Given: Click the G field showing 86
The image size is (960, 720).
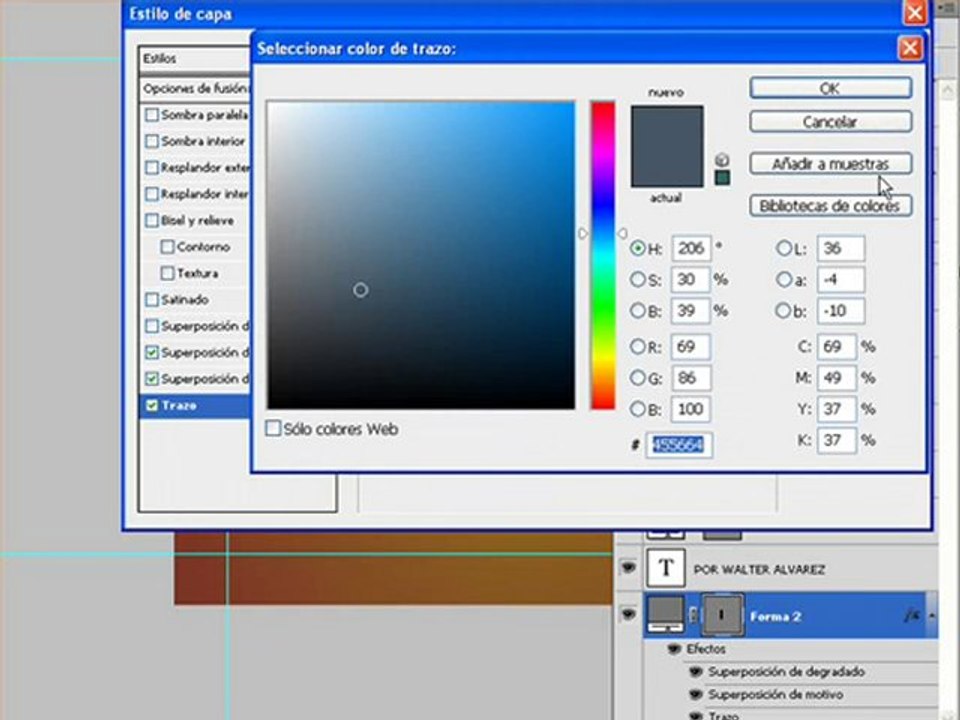Looking at the screenshot, I should click(691, 378).
